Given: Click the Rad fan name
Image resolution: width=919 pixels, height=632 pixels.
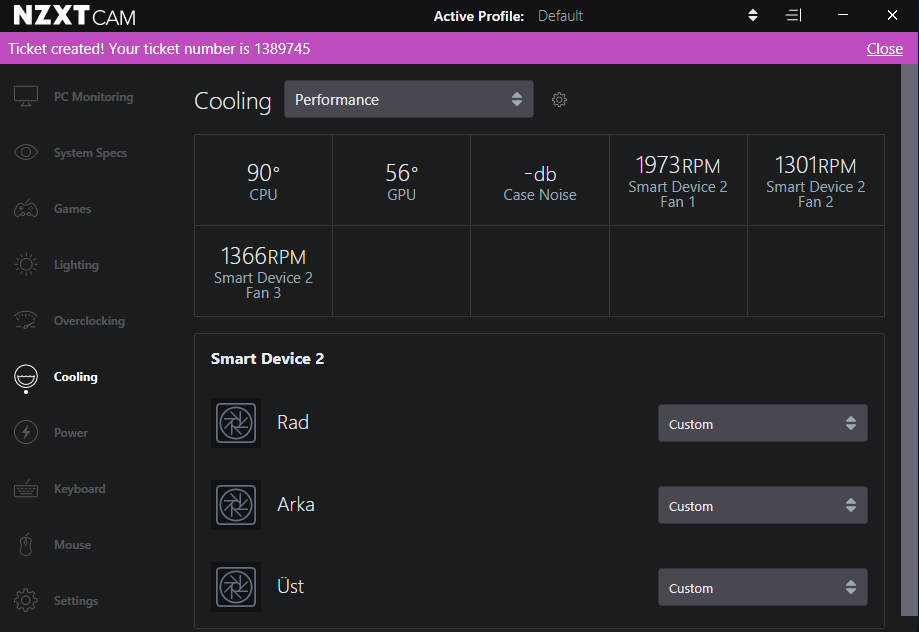Looking at the screenshot, I should point(293,423).
